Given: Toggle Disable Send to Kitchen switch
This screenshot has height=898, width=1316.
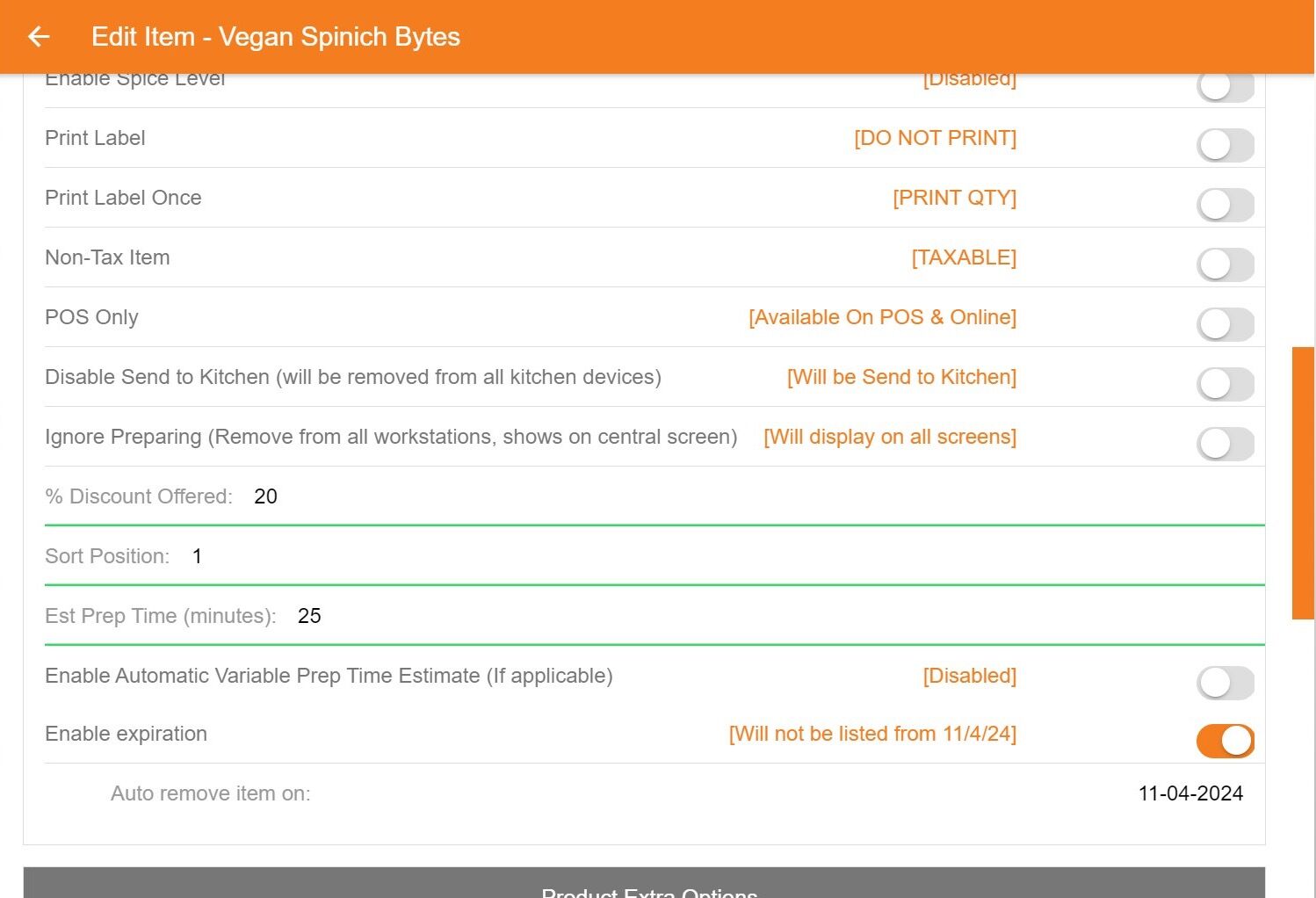Looking at the screenshot, I should (1225, 384).
